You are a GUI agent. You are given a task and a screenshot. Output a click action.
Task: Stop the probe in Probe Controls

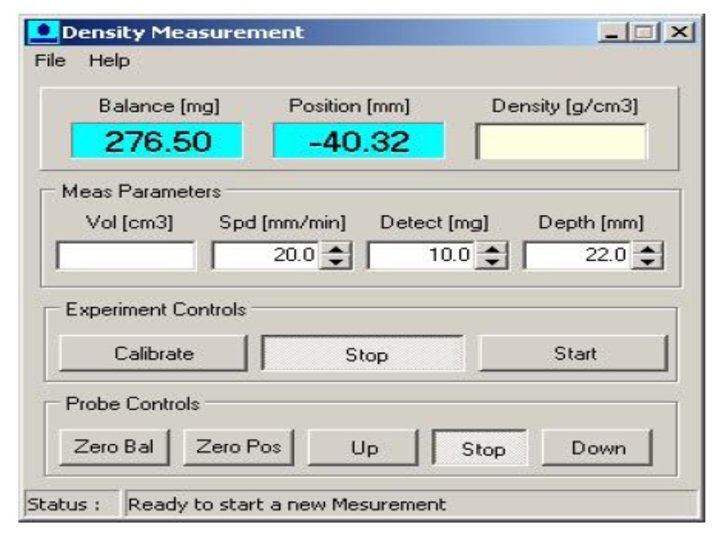(480, 447)
